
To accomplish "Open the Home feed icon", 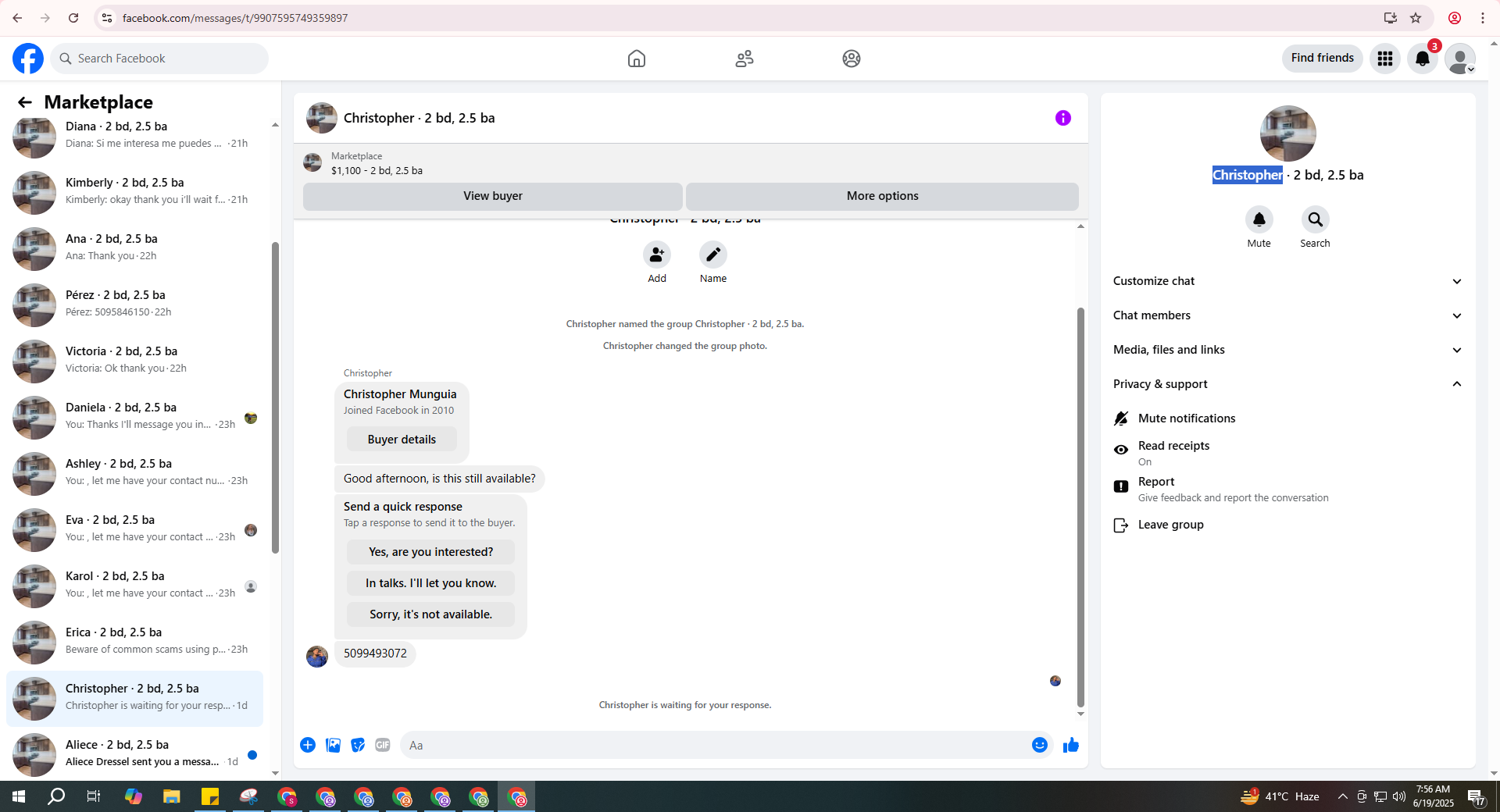I will click(637, 59).
